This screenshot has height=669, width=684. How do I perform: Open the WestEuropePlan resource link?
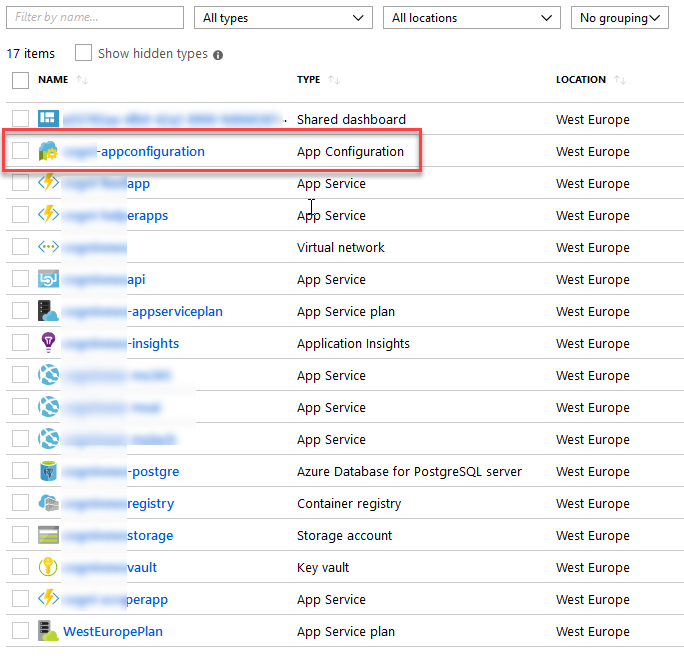(113, 632)
